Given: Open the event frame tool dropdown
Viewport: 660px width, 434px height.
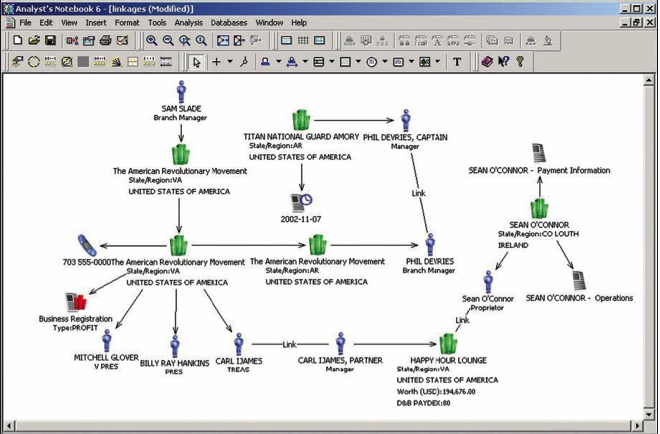Looking at the screenshot, I should tap(332, 62).
